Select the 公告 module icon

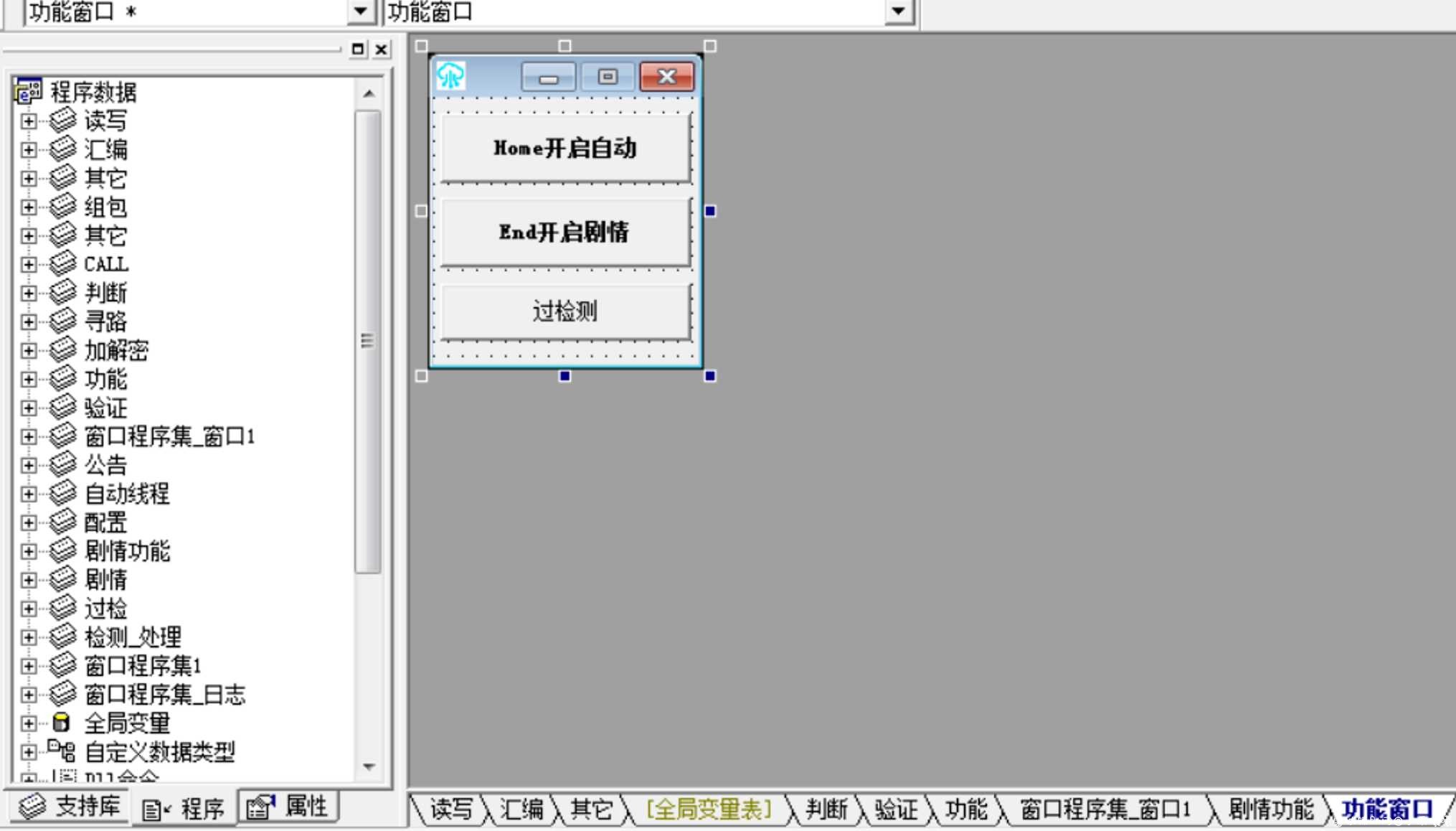pos(63,464)
